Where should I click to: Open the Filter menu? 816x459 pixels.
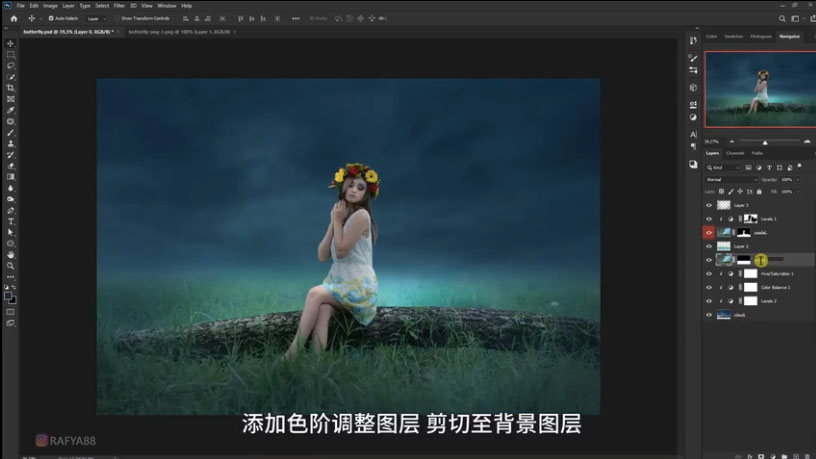119,6
